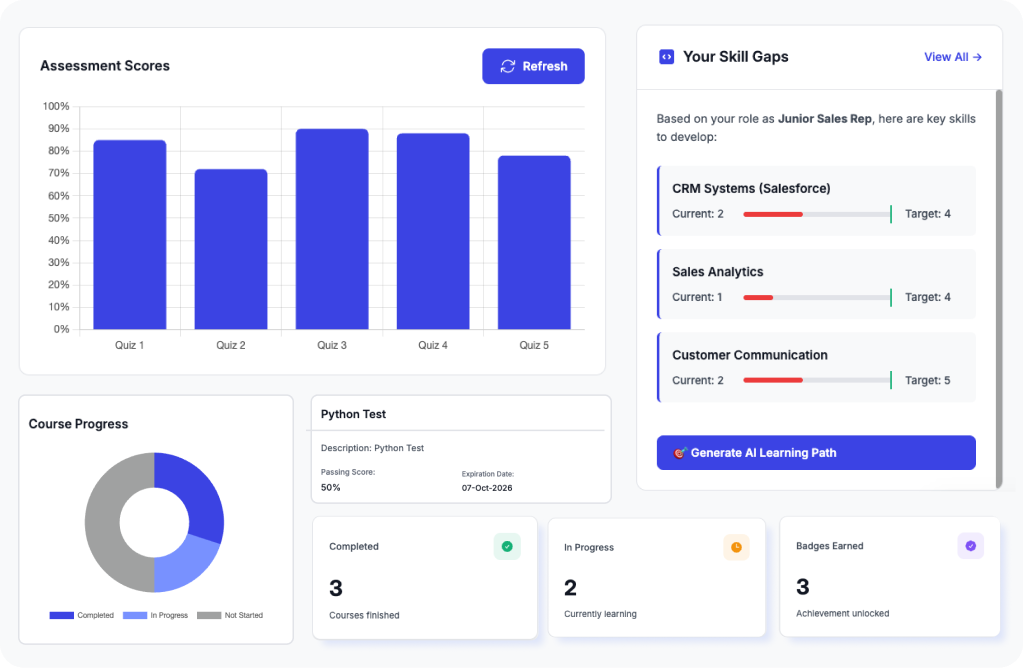The width and height of the screenshot is (1023, 668).
Task: Click the CRM Systems (Salesforce) progress bar
Action: click(x=816, y=214)
